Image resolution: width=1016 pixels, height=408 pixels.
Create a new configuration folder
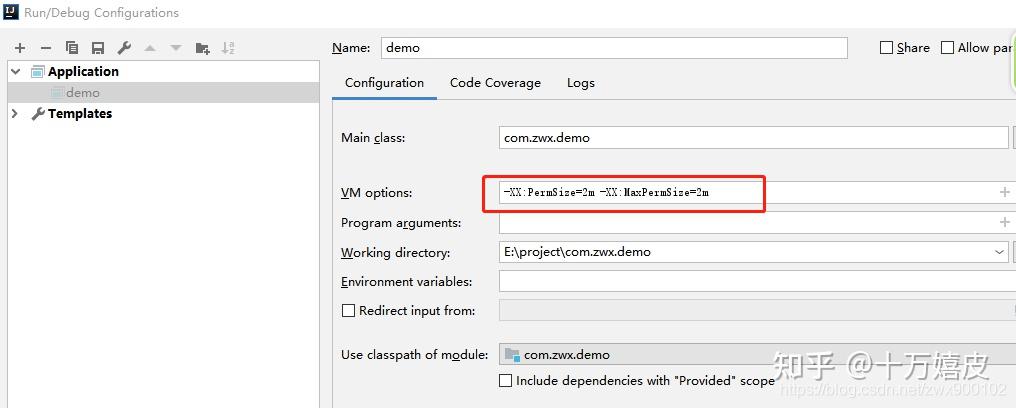point(203,48)
